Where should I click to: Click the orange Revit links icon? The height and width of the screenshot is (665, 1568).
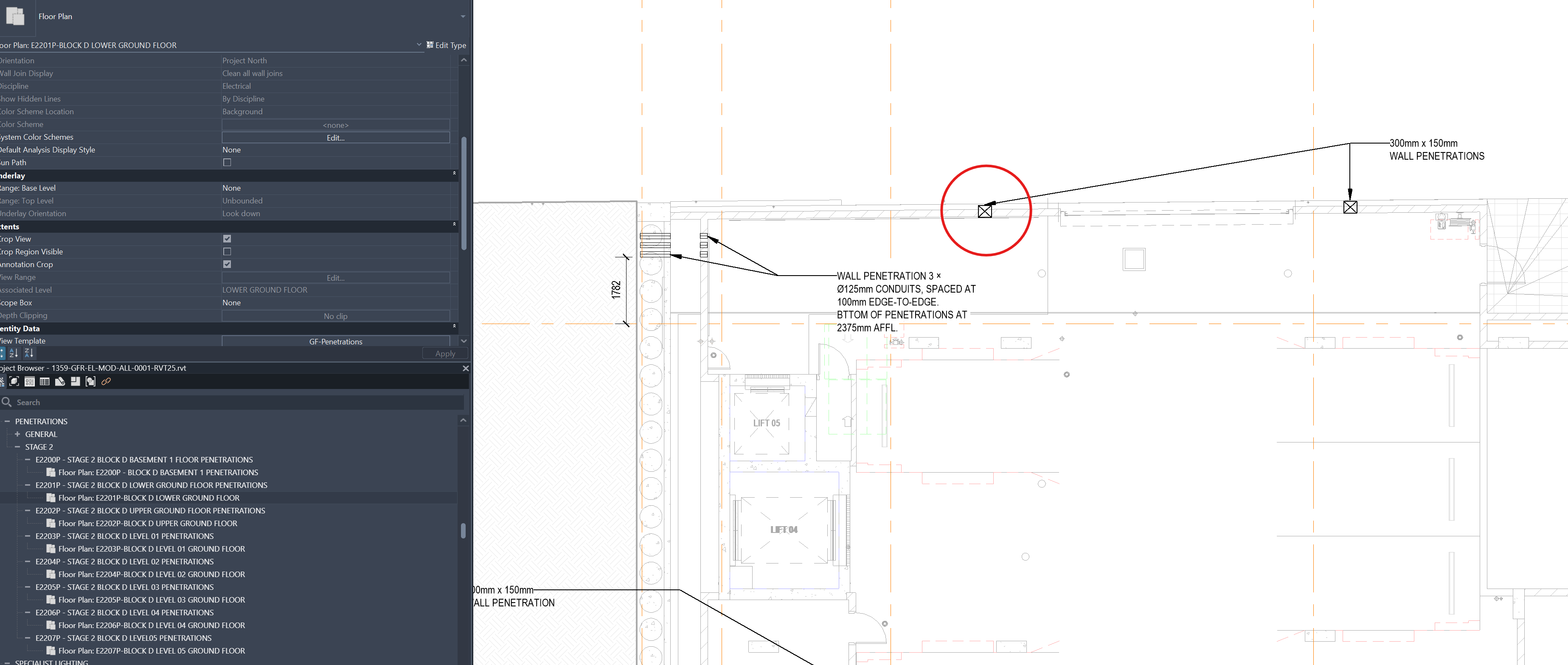pyautogui.click(x=106, y=382)
